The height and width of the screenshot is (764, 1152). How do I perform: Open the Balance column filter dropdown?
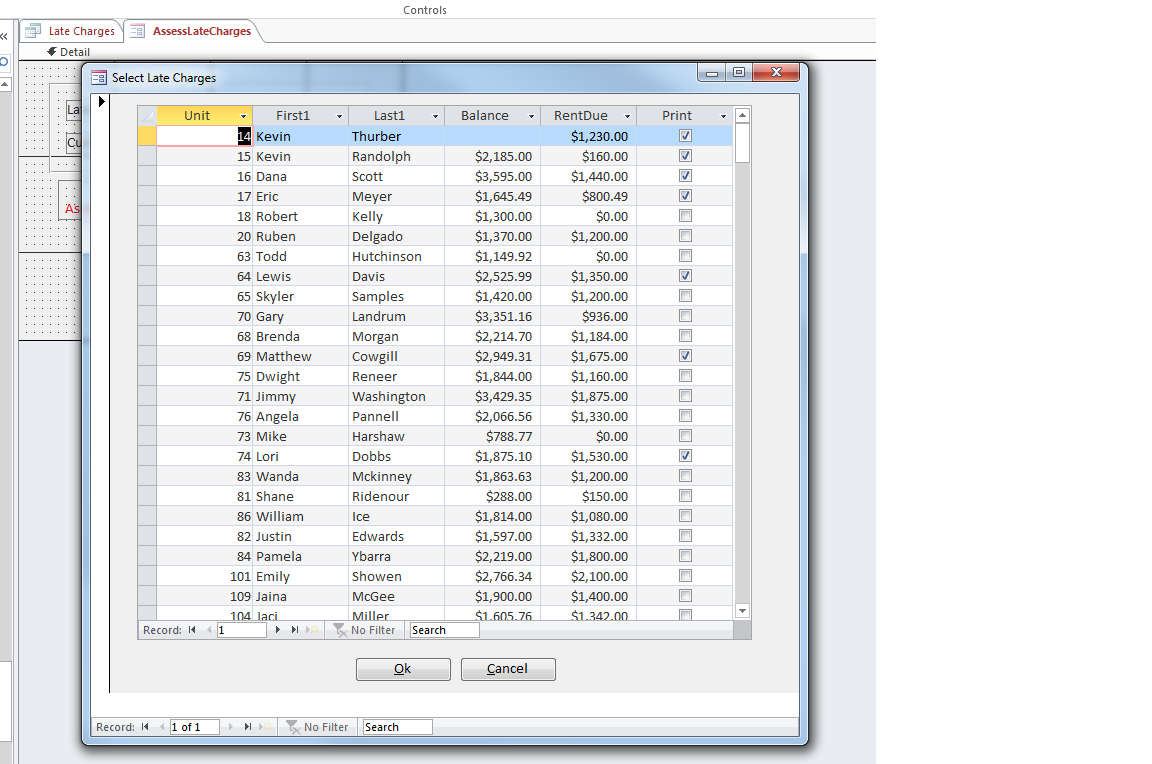(x=531, y=116)
